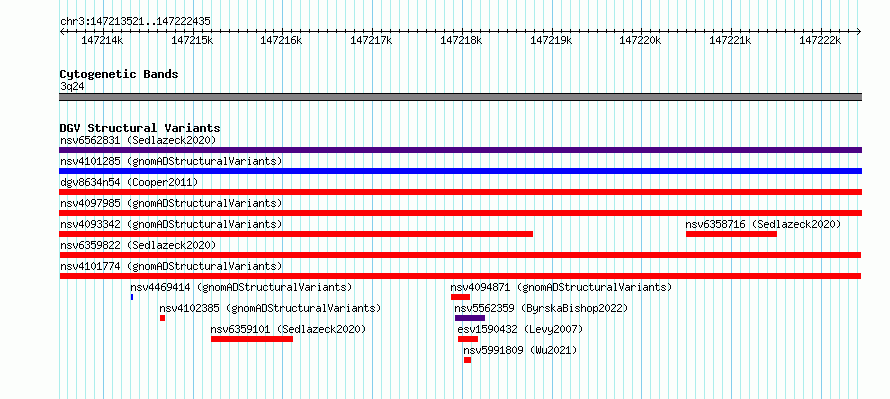Click the nsv4101774 gnomAD label

point(171,266)
